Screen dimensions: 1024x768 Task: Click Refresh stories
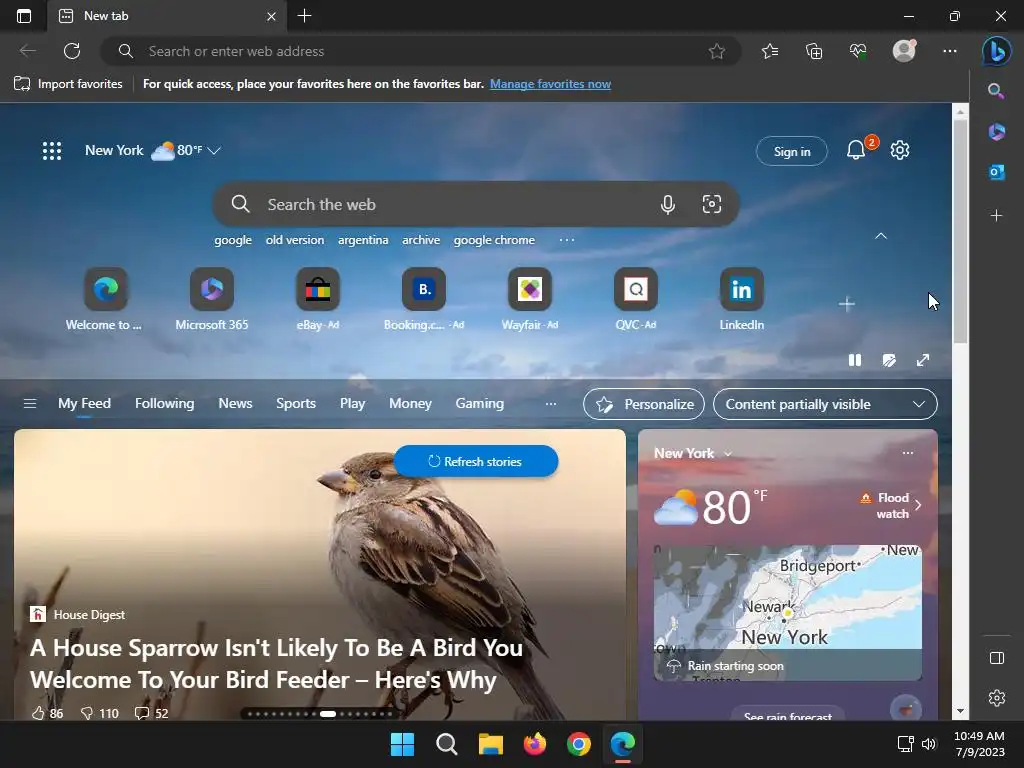click(x=475, y=461)
